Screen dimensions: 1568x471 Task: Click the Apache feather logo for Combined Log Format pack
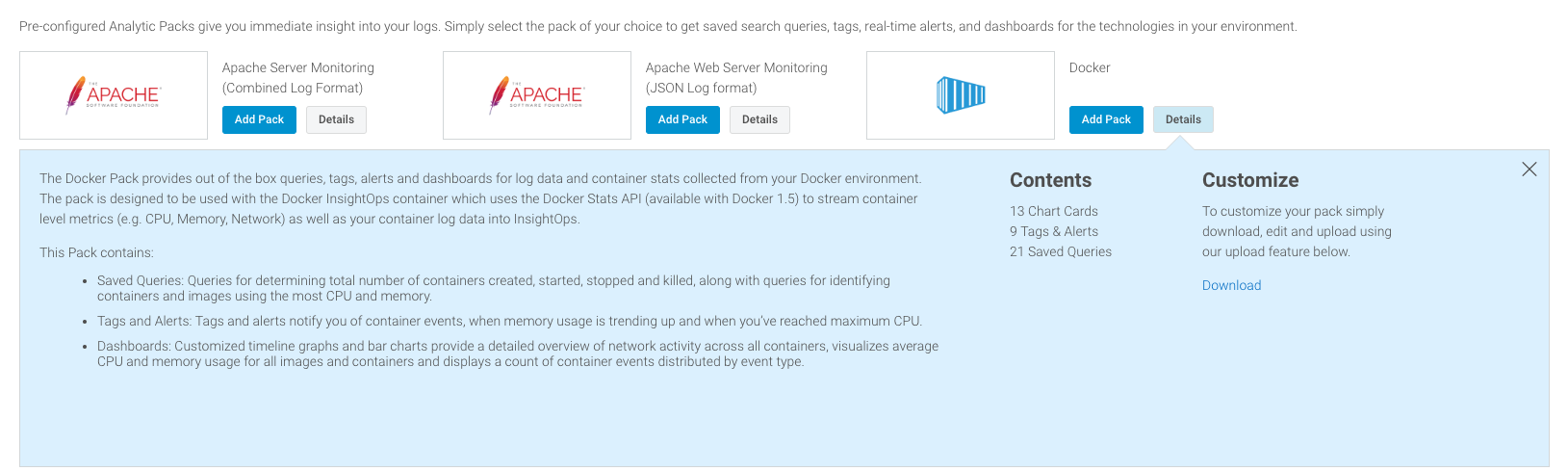(x=114, y=95)
